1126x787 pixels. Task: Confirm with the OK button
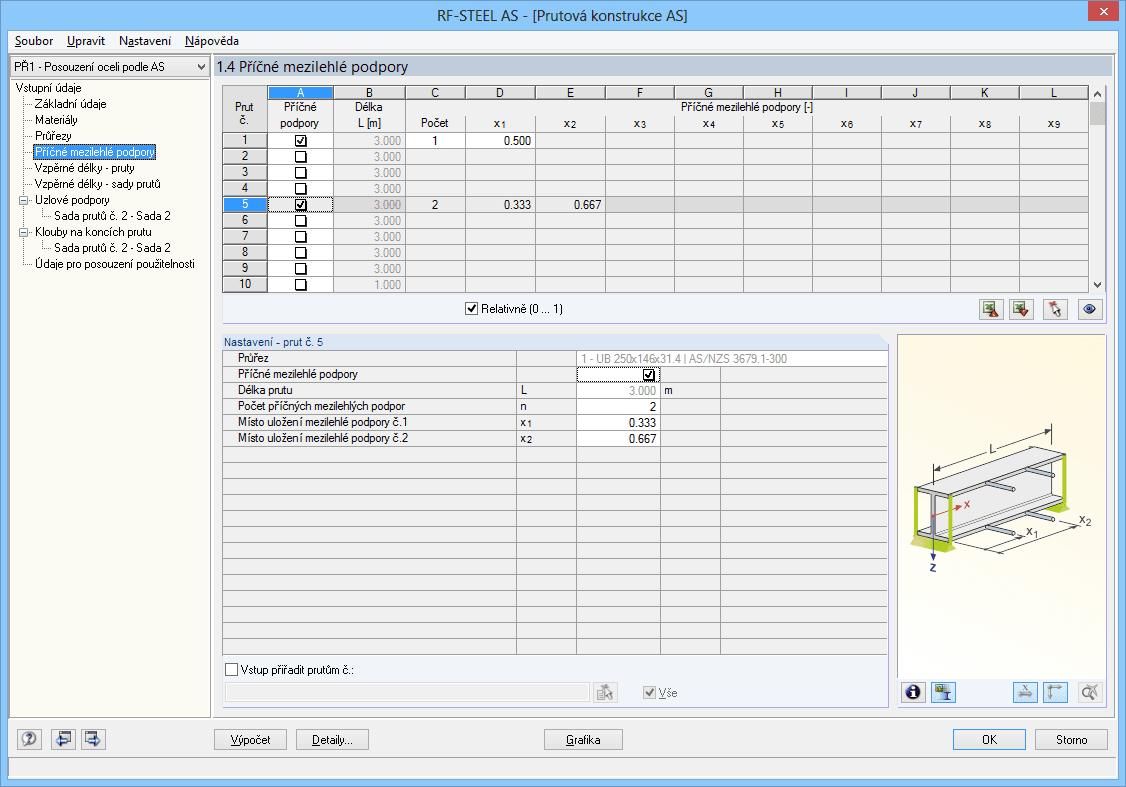pos(990,740)
